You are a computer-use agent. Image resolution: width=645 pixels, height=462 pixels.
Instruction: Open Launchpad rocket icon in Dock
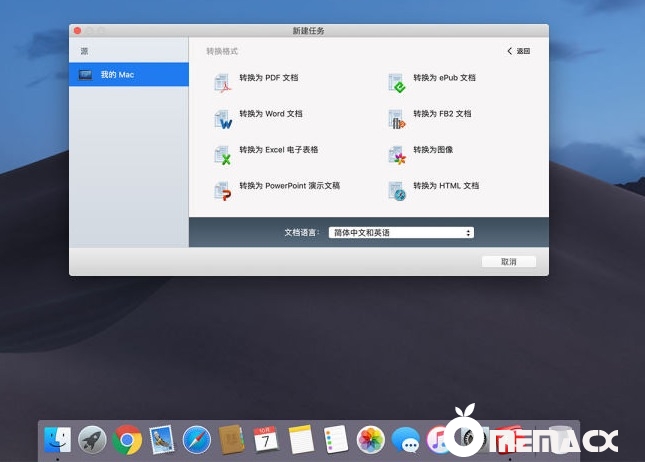(x=92, y=440)
